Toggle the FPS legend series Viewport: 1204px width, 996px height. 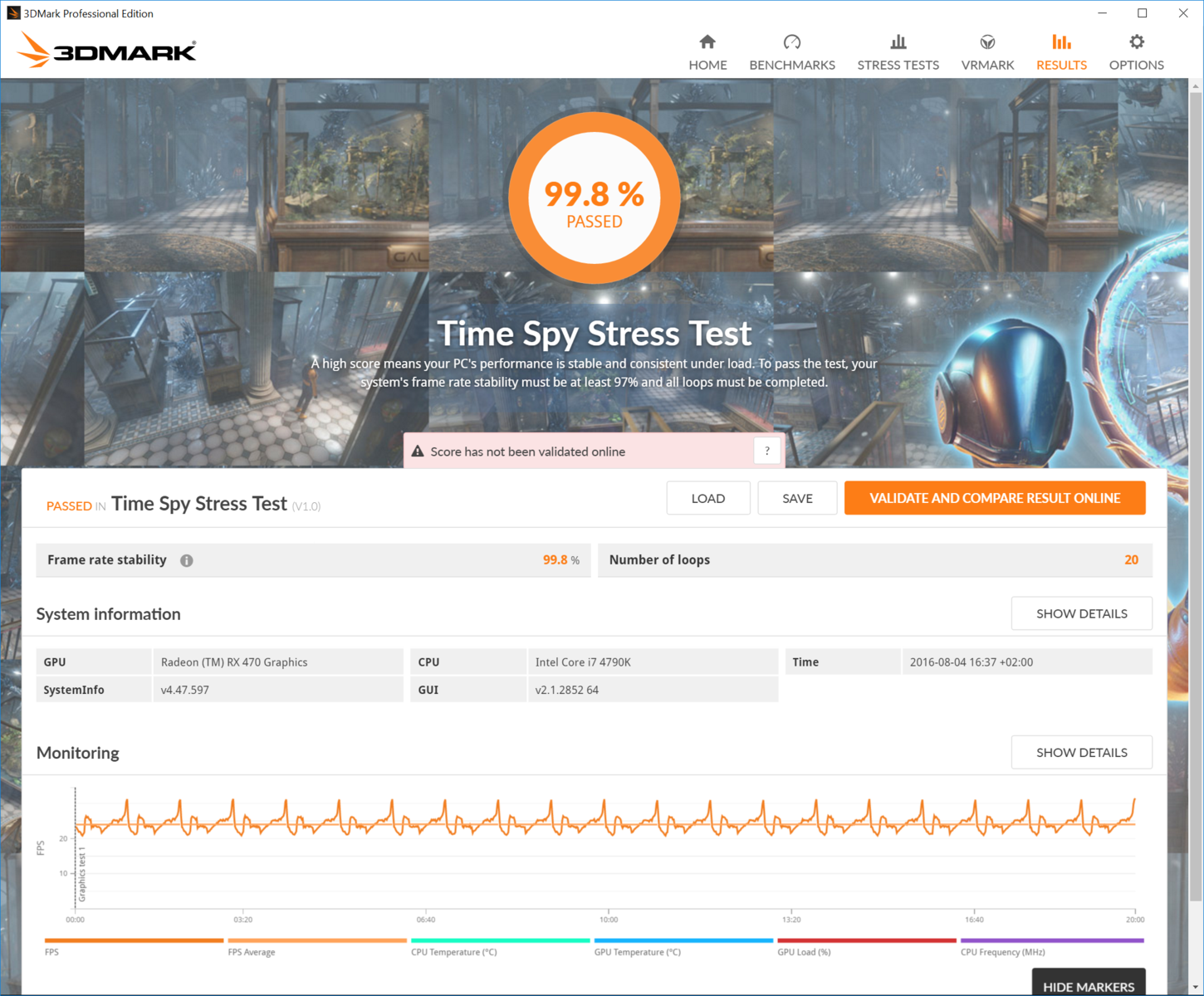click(134, 947)
